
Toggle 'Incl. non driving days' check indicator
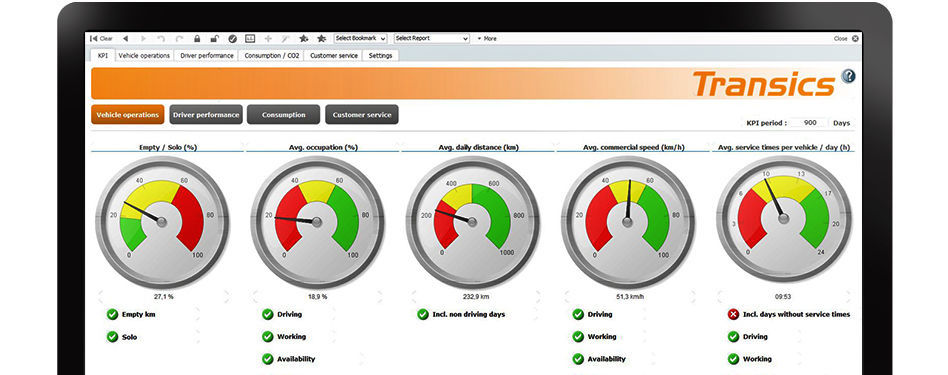423,315
